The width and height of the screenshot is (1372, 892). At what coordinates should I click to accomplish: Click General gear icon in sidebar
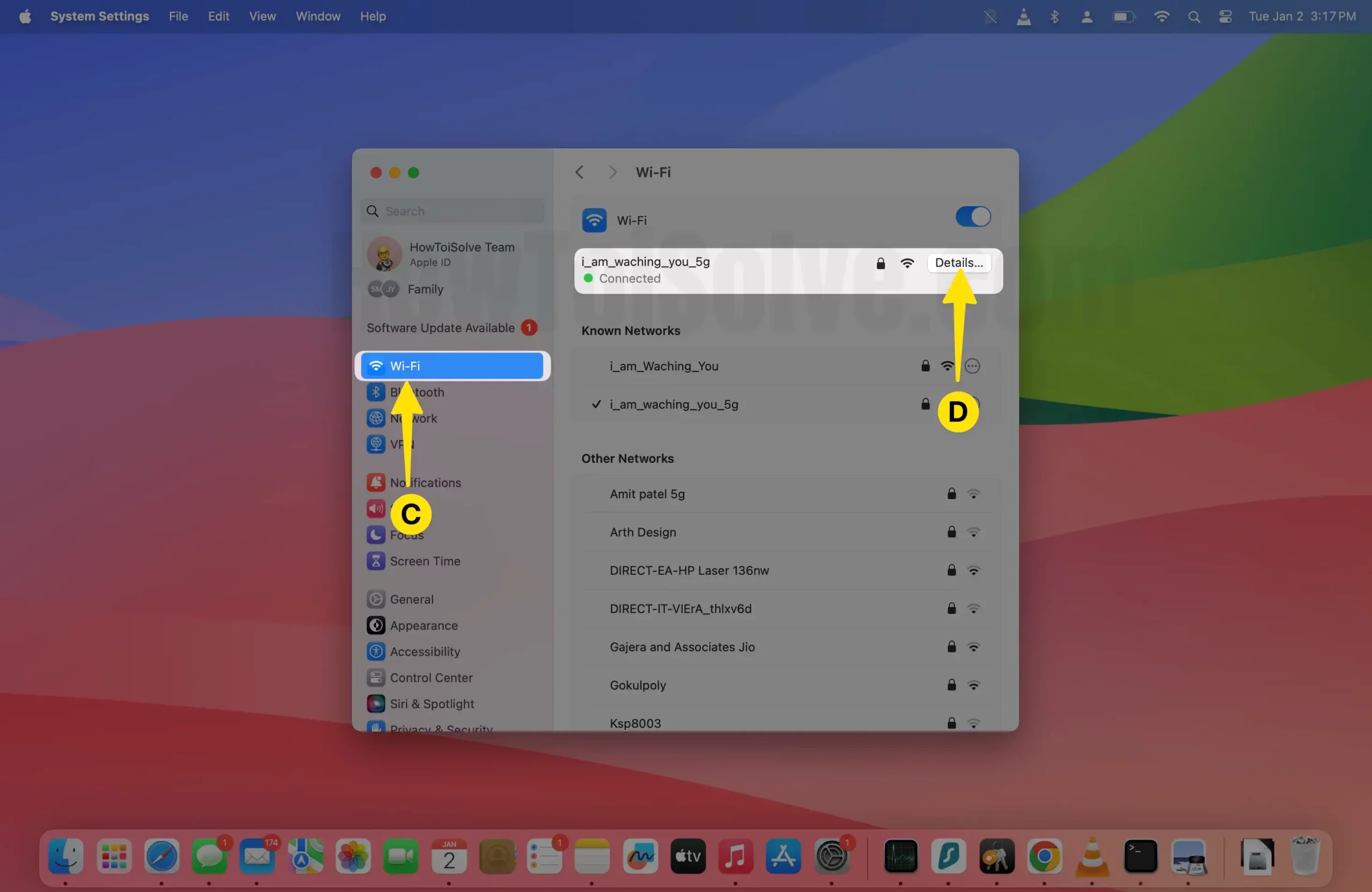[x=376, y=599]
